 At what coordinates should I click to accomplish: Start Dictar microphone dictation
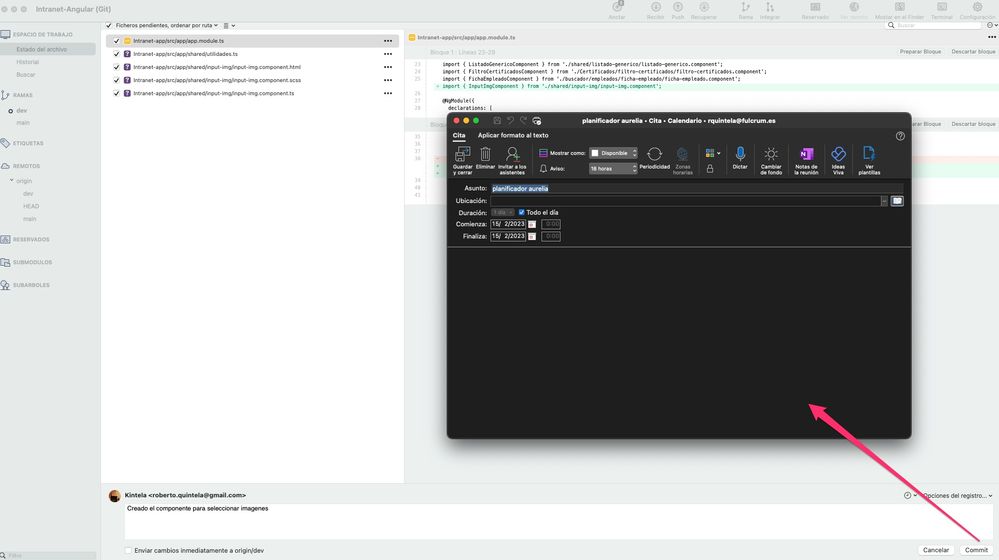pos(740,158)
